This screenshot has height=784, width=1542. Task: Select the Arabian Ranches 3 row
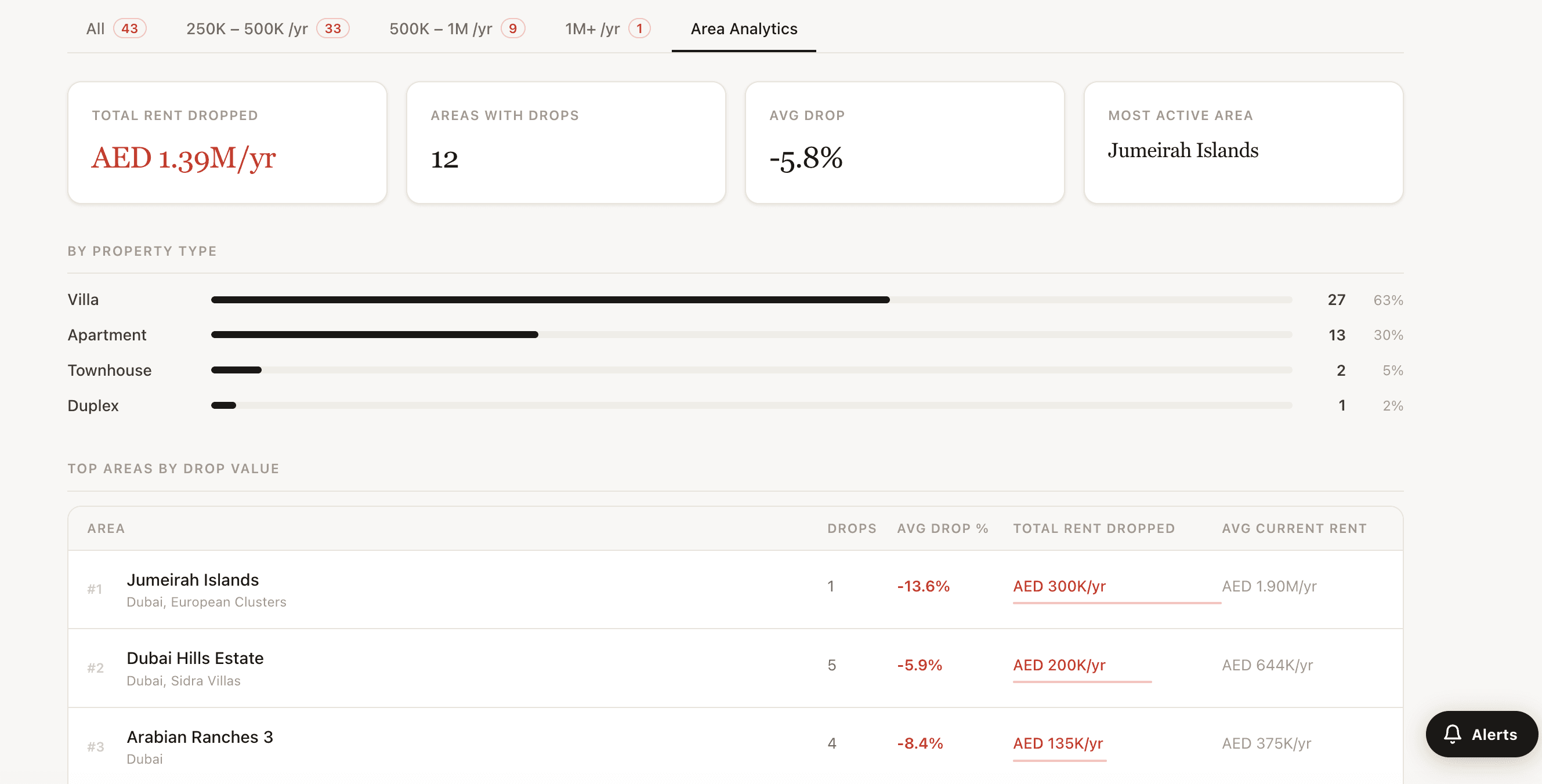pyautogui.click(x=200, y=736)
